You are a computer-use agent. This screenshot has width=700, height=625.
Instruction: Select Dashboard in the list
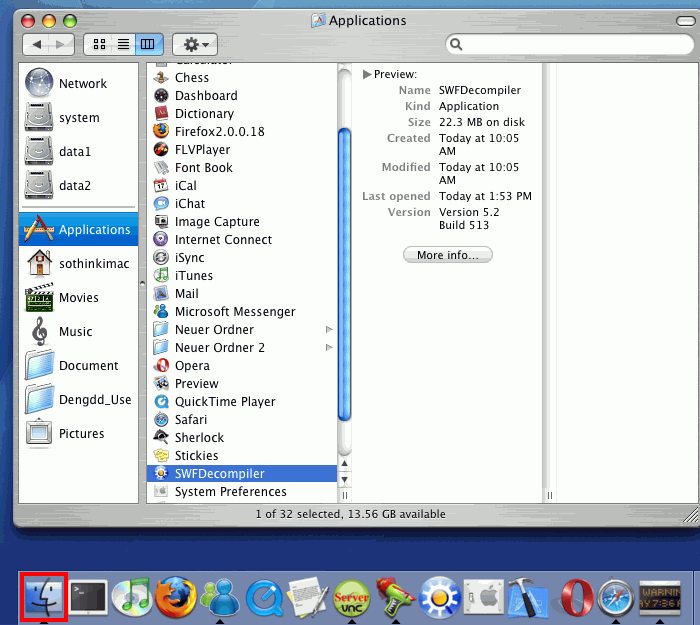(x=242, y=96)
